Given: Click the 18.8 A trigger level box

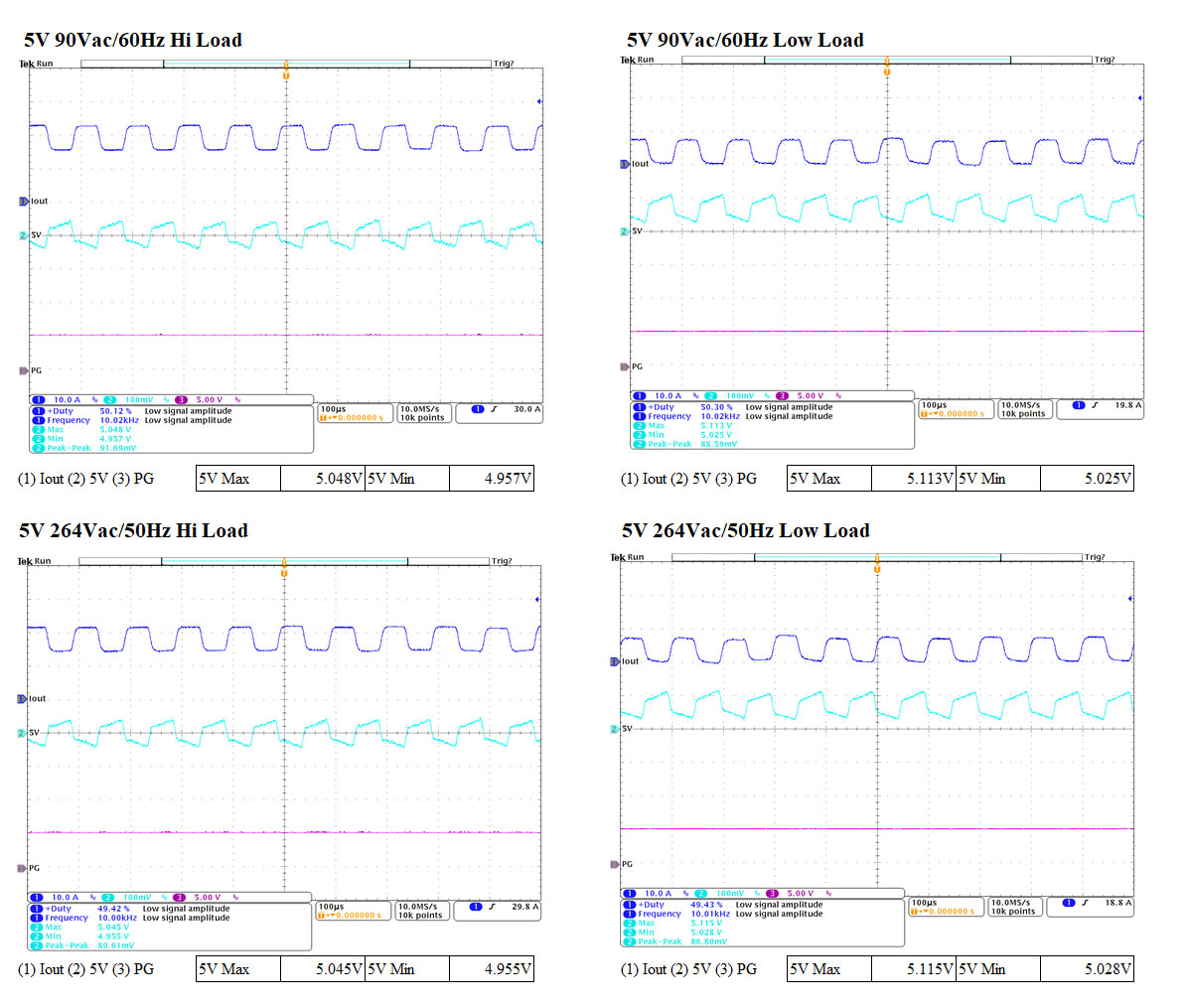Looking at the screenshot, I should click(1091, 908).
